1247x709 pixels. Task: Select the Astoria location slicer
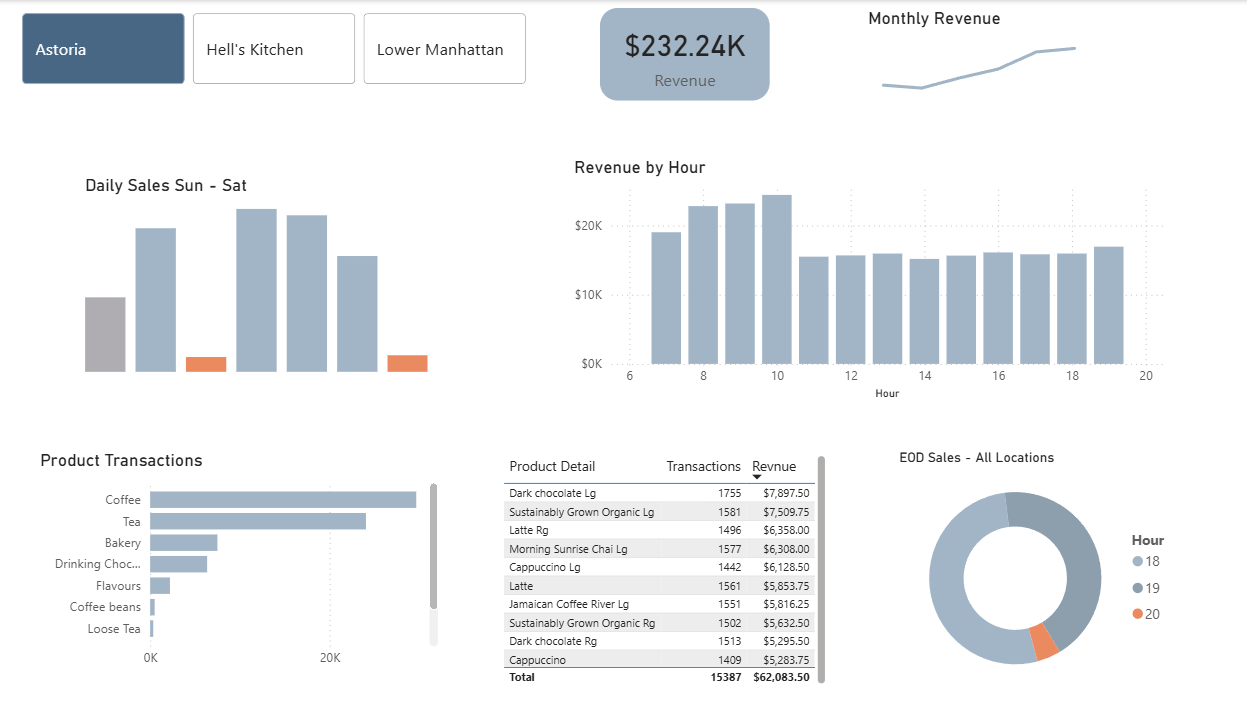coord(103,49)
